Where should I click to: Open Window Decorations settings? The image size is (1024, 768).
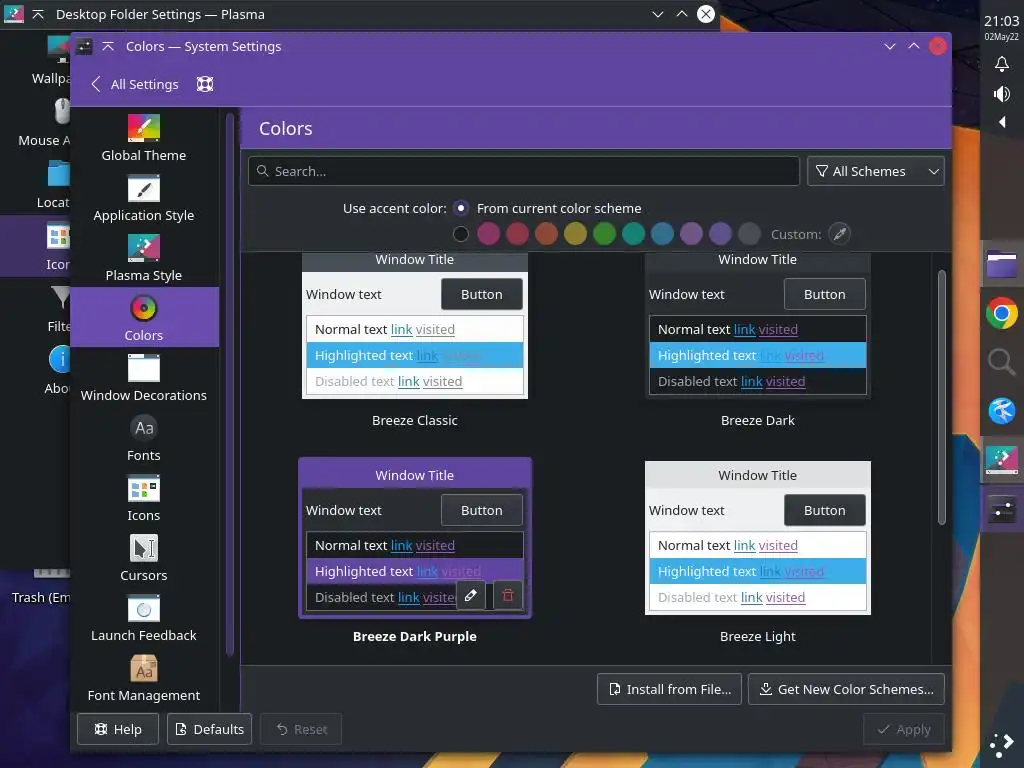144,378
